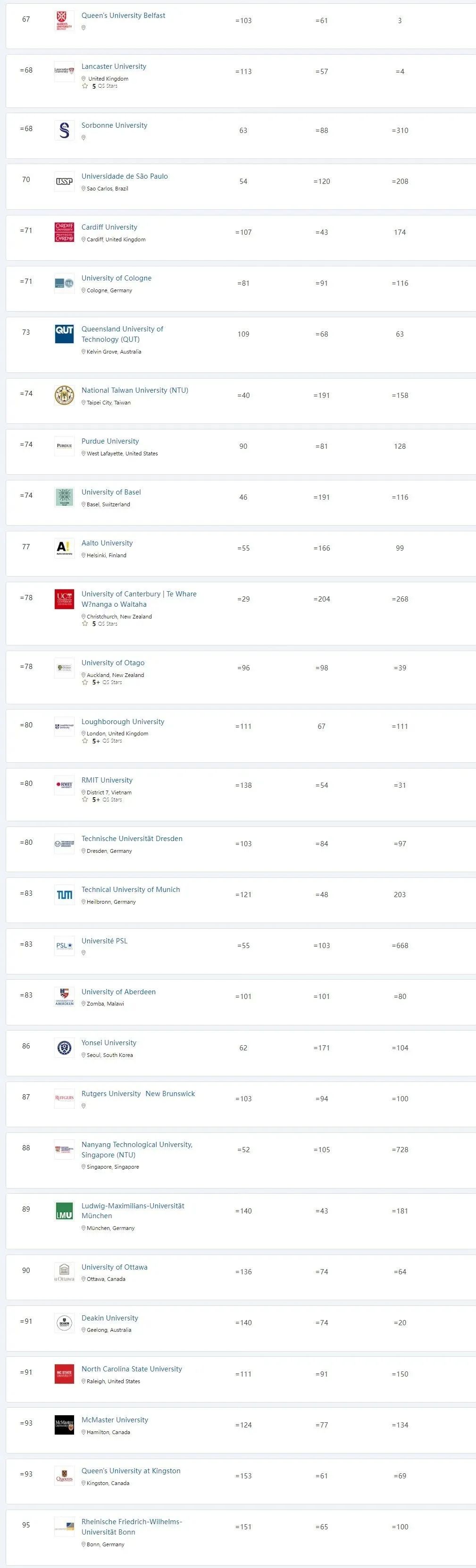Click the Université PSL logo

pos(64,945)
